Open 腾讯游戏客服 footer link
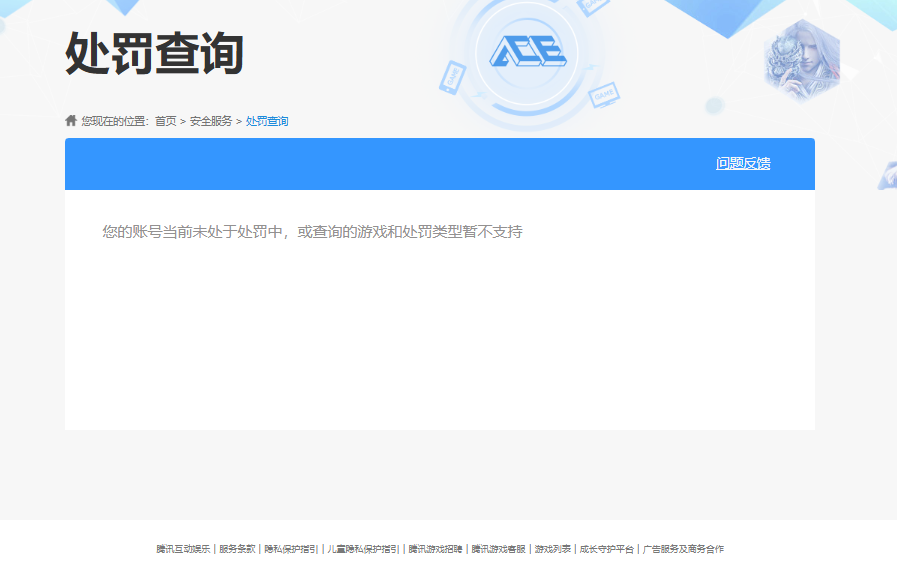Image resolution: width=897 pixels, height=561 pixels. (498, 549)
